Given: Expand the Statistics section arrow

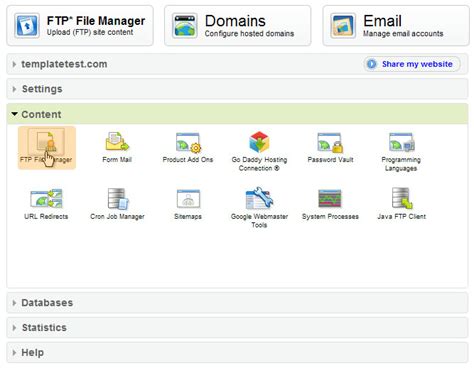Looking at the screenshot, I should pyautogui.click(x=14, y=328).
